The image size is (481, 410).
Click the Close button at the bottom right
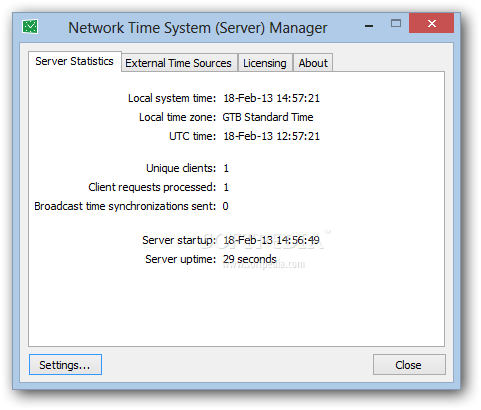coord(409,365)
